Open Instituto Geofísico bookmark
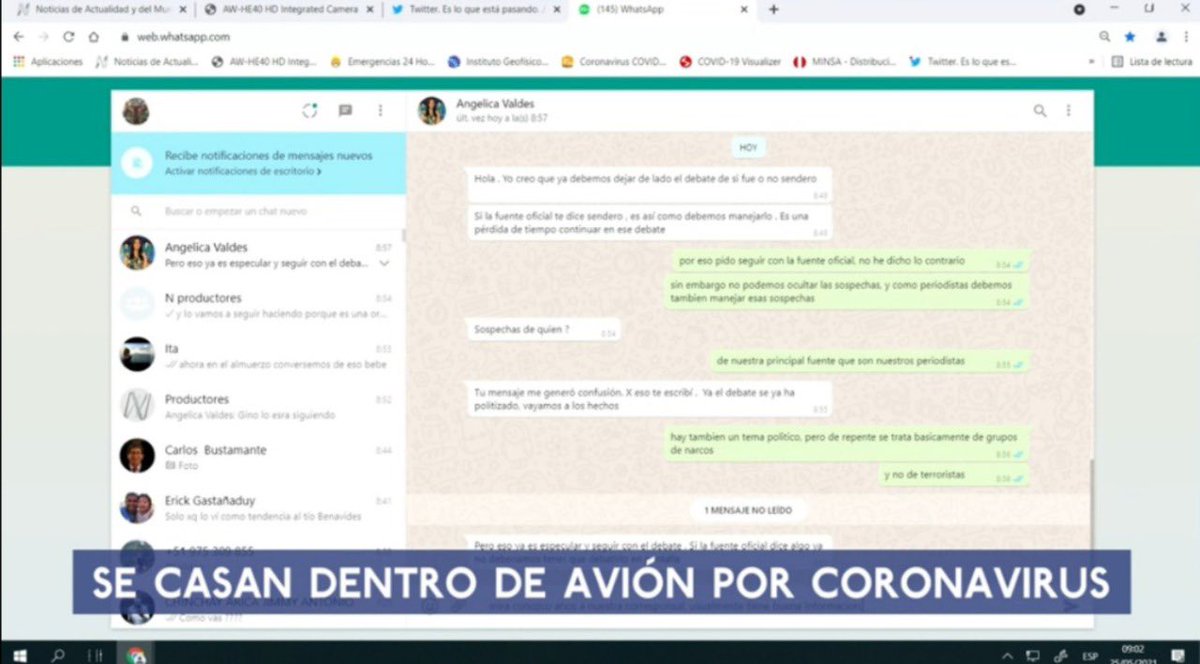Screen dimensions: 1200x664 pyautogui.click(x=498, y=61)
